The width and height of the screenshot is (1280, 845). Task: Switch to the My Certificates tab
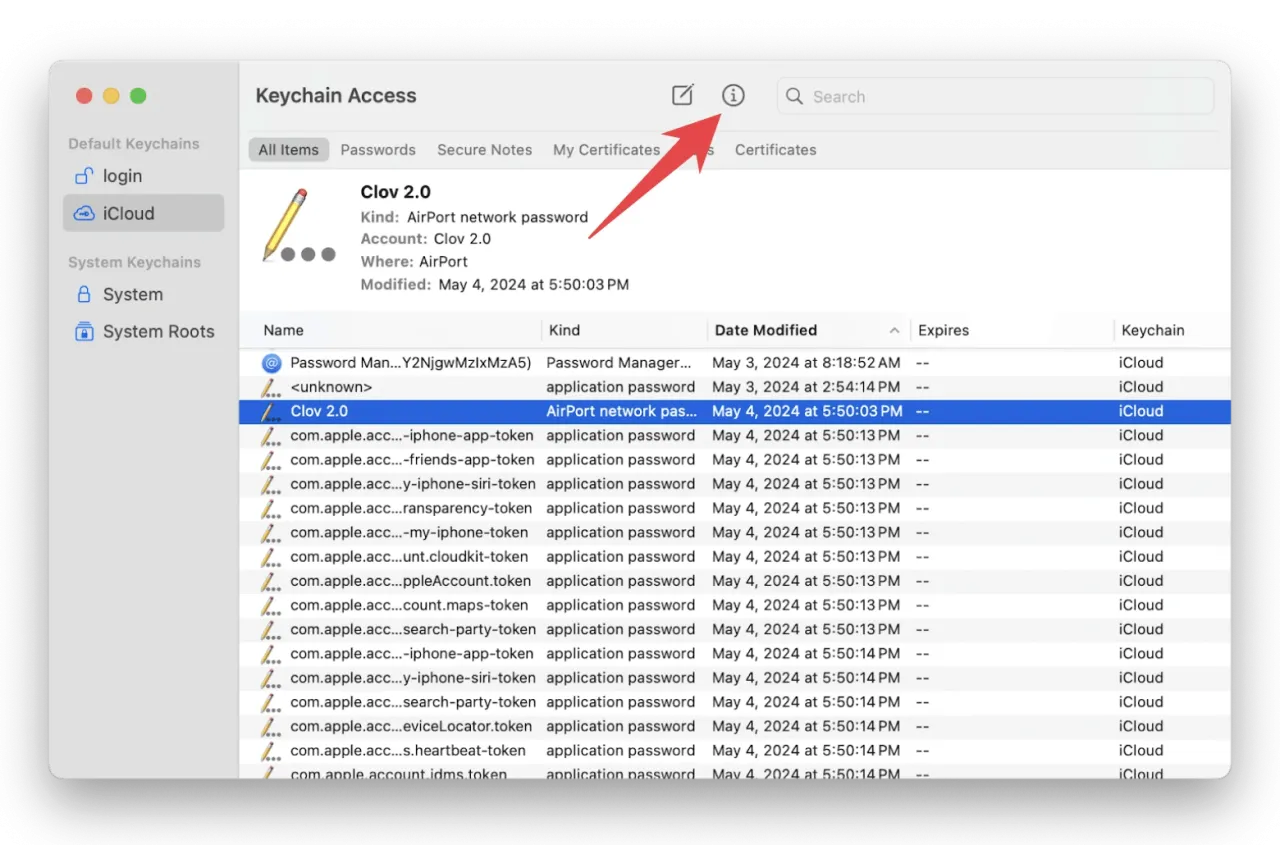point(606,149)
